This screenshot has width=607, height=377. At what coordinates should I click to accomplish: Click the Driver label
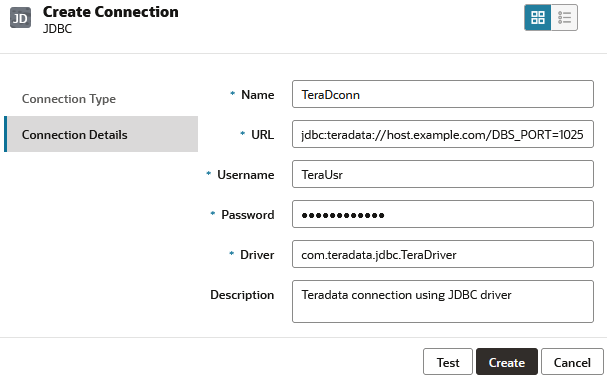(x=257, y=254)
